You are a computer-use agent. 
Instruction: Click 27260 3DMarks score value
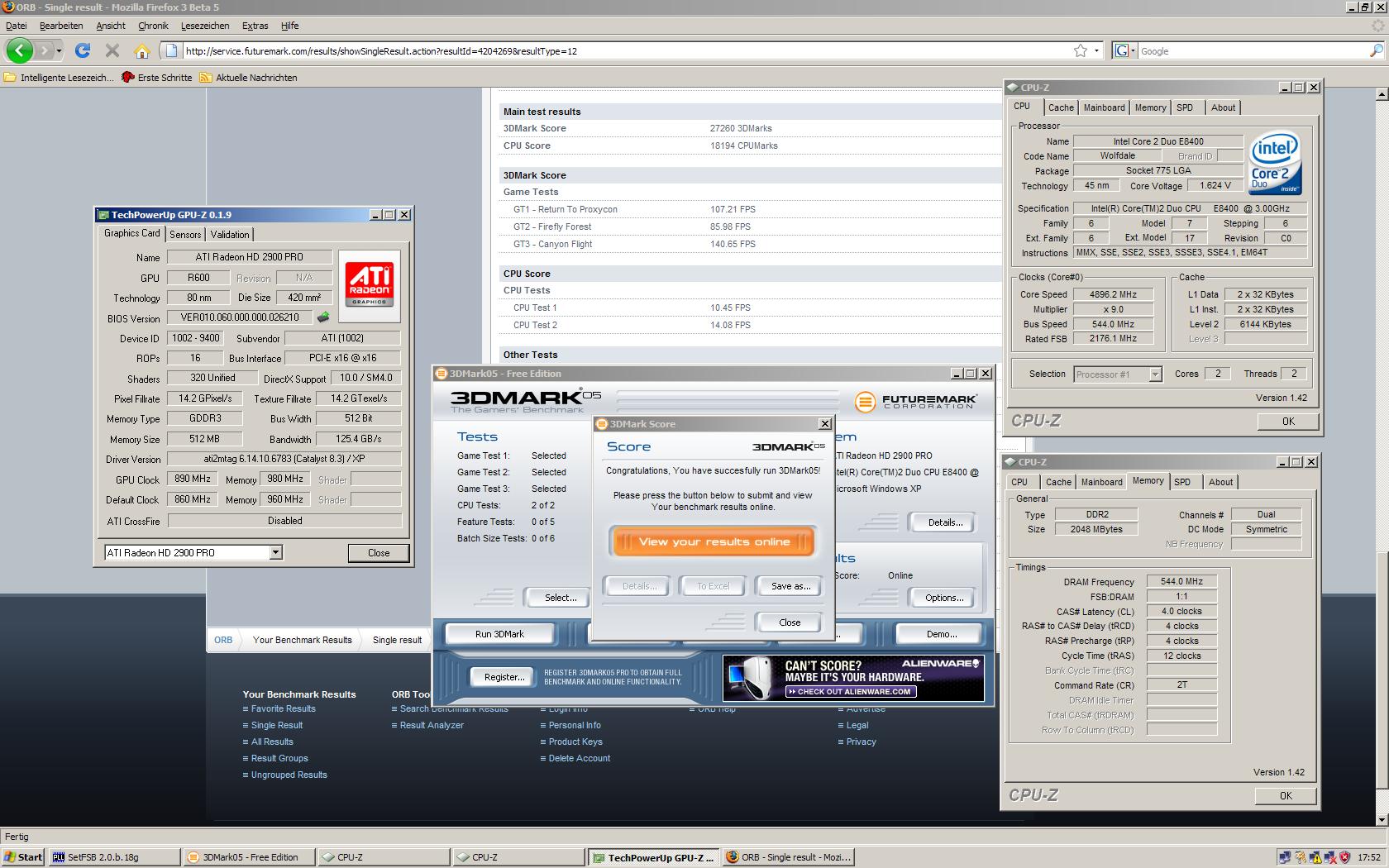coord(741,128)
